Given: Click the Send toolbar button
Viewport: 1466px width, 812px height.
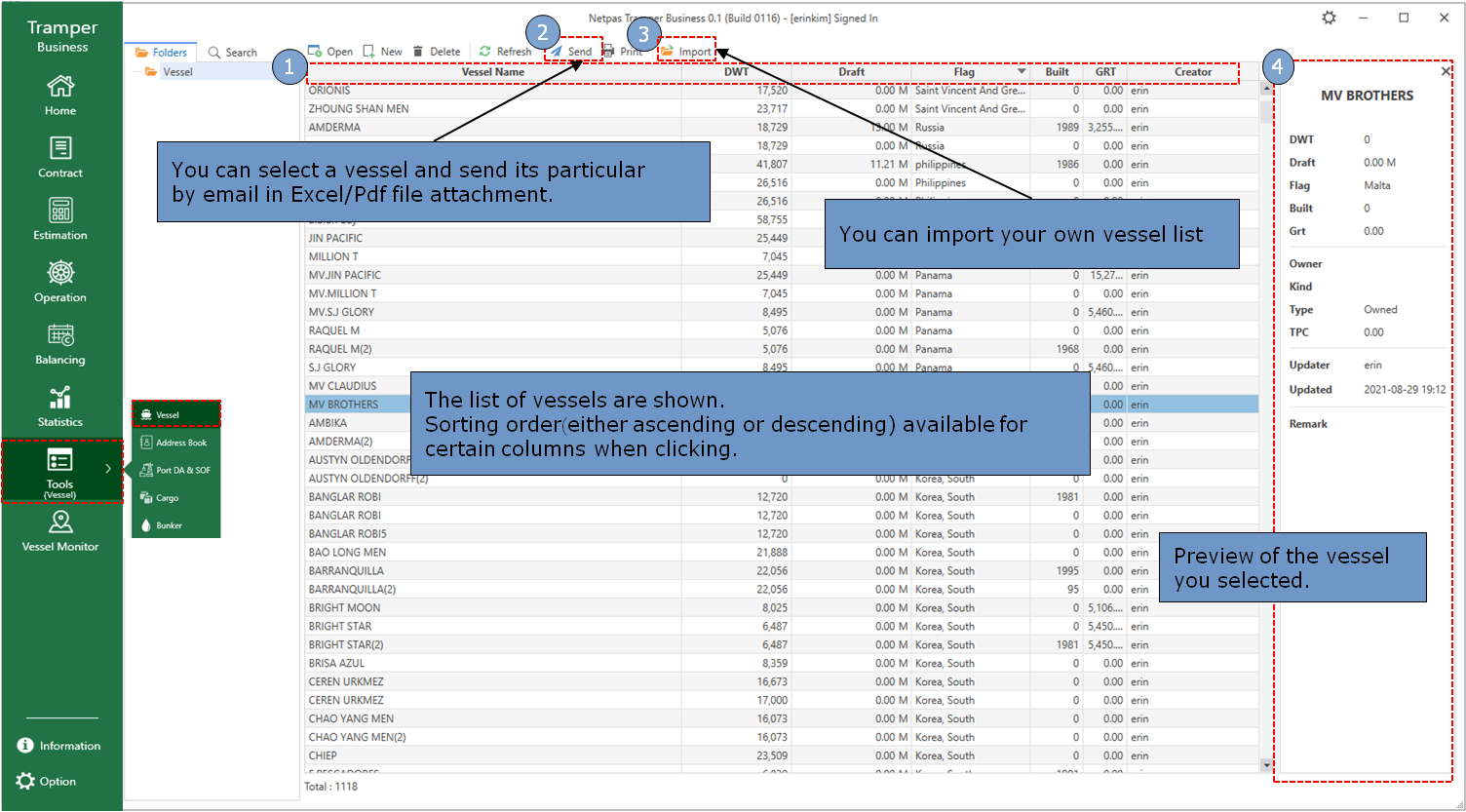Looking at the screenshot, I should [572, 52].
